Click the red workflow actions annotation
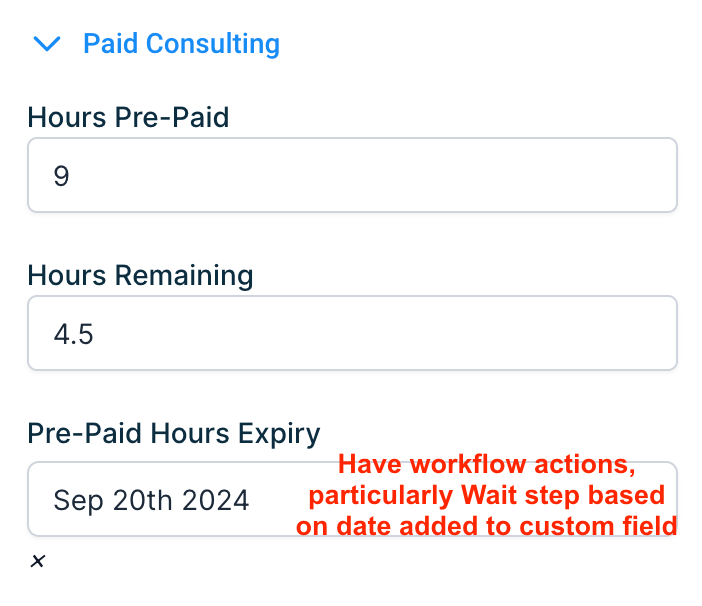The image size is (702, 606). coord(487,495)
